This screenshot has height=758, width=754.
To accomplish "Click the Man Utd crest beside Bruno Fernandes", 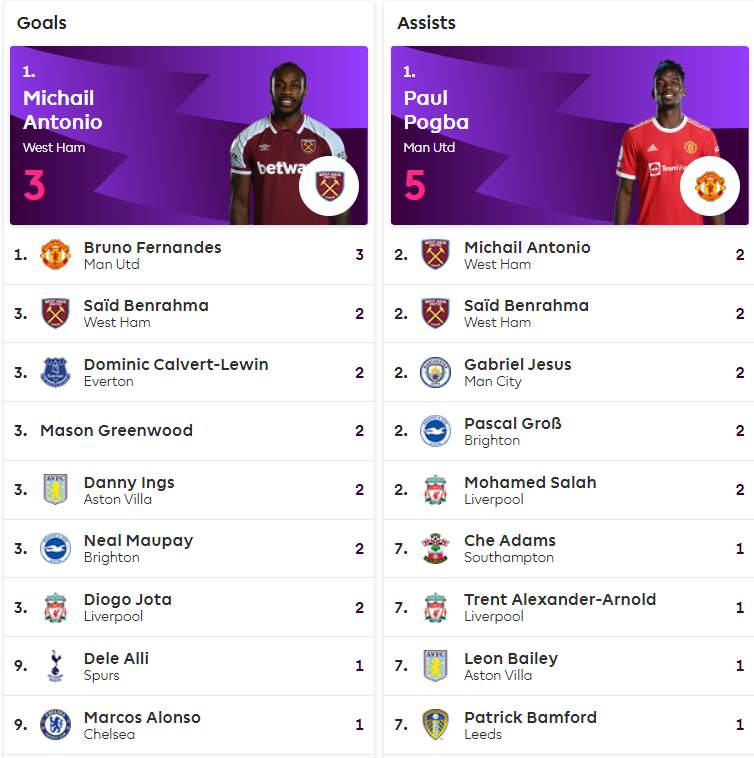I will 55,255.
